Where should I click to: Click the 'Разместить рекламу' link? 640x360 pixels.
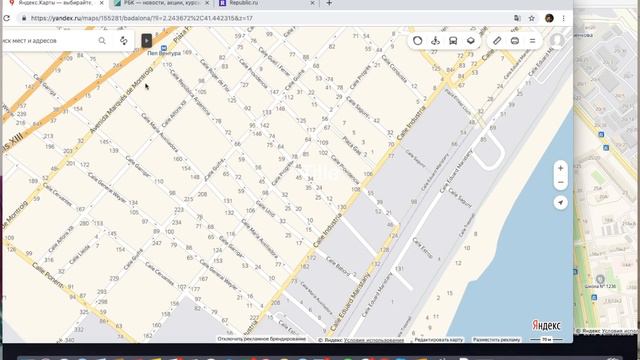[x=497, y=340]
